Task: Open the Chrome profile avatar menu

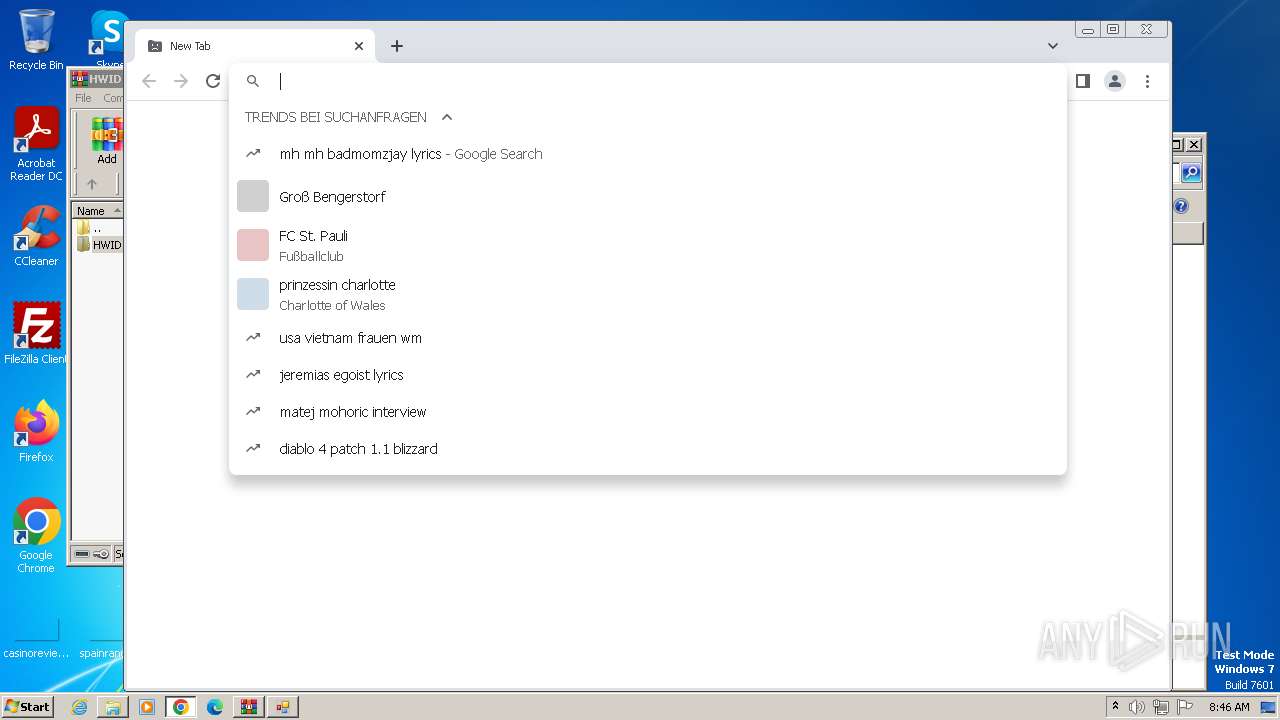Action: tap(1115, 81)
